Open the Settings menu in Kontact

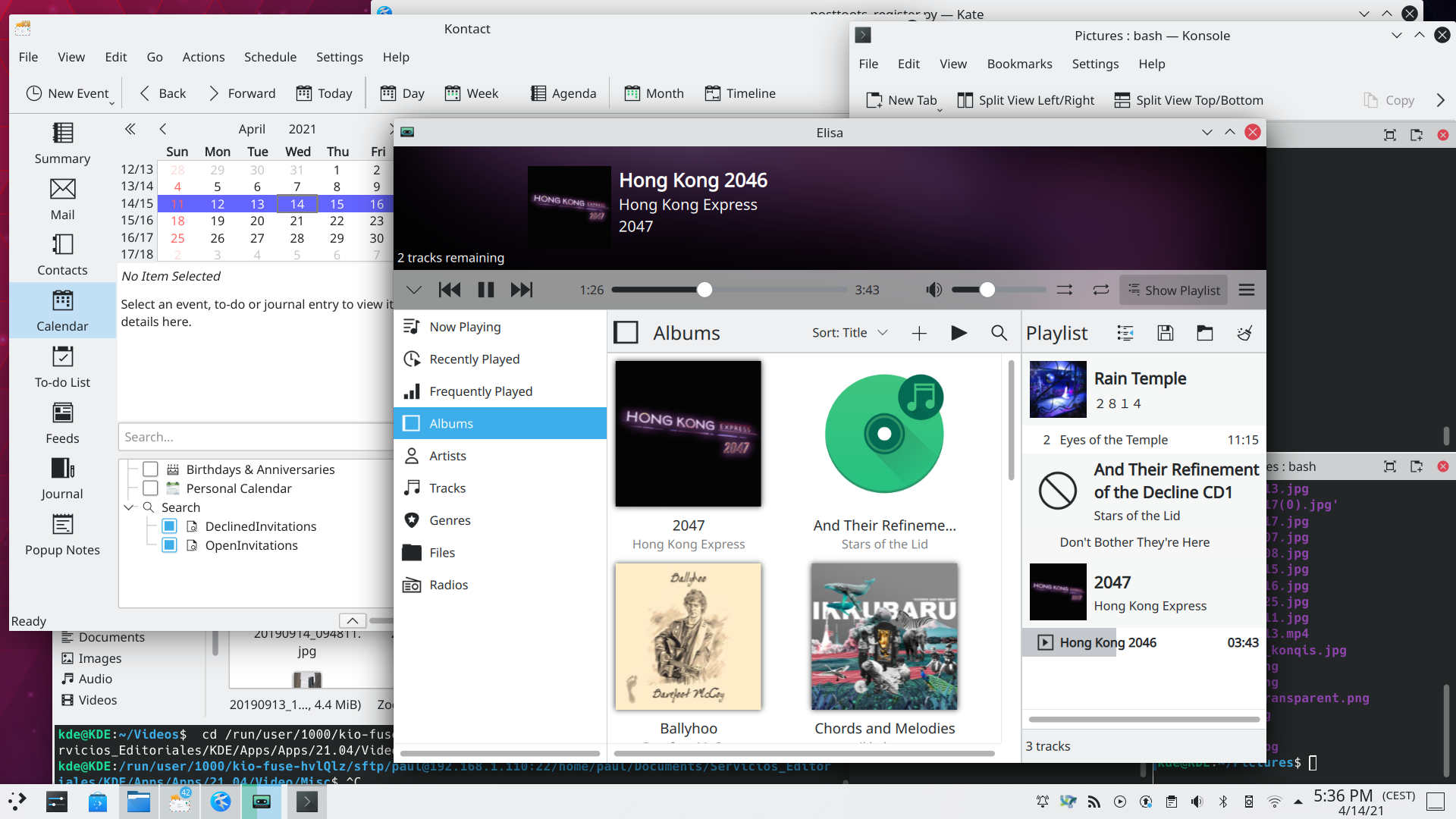(339, 56)
